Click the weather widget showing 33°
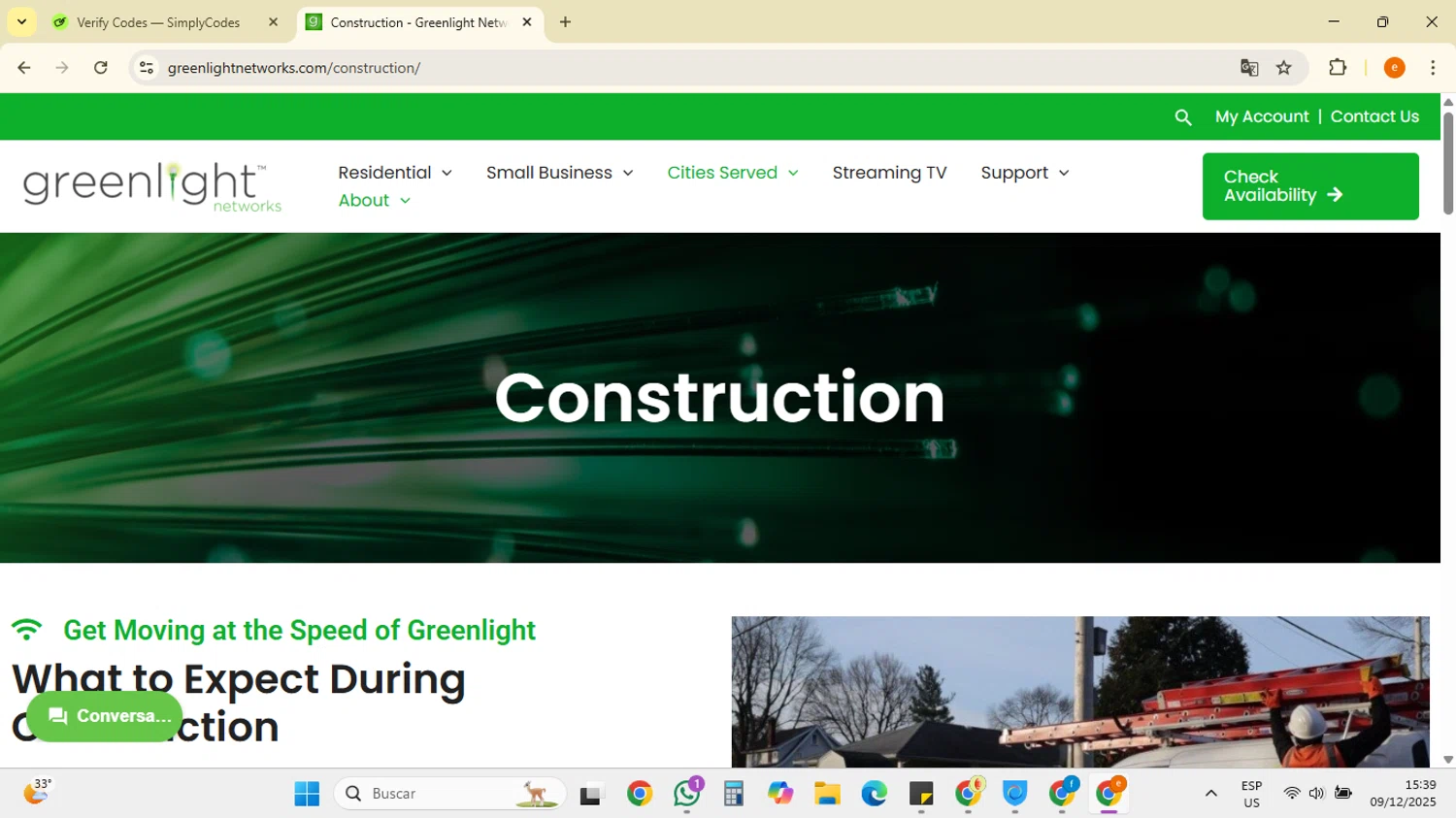The height and width of the screenshot is (818, 1456). click(x=37, y=793)
